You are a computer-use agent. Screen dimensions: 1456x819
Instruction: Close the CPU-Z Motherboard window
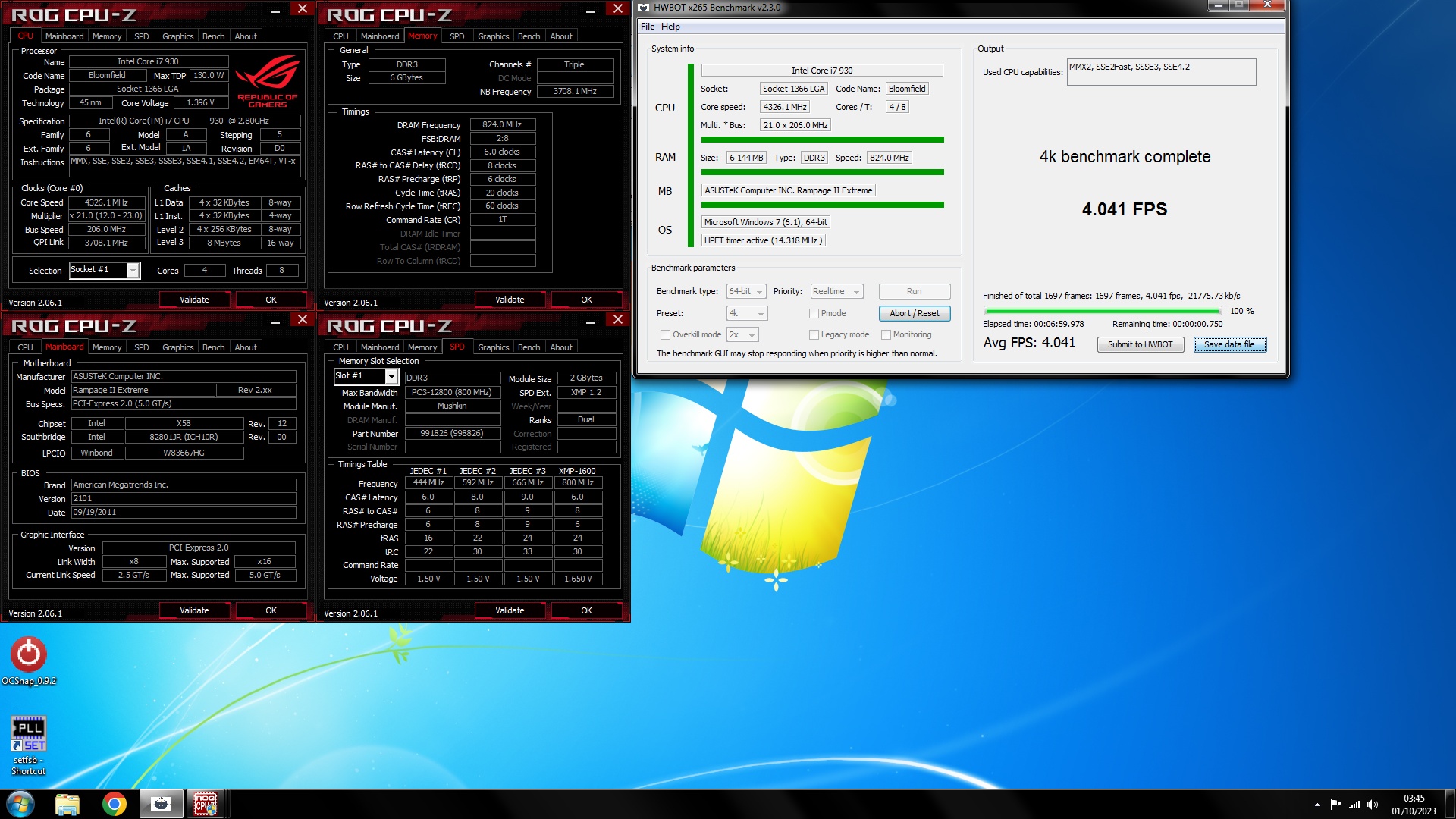tap(303, 320)
